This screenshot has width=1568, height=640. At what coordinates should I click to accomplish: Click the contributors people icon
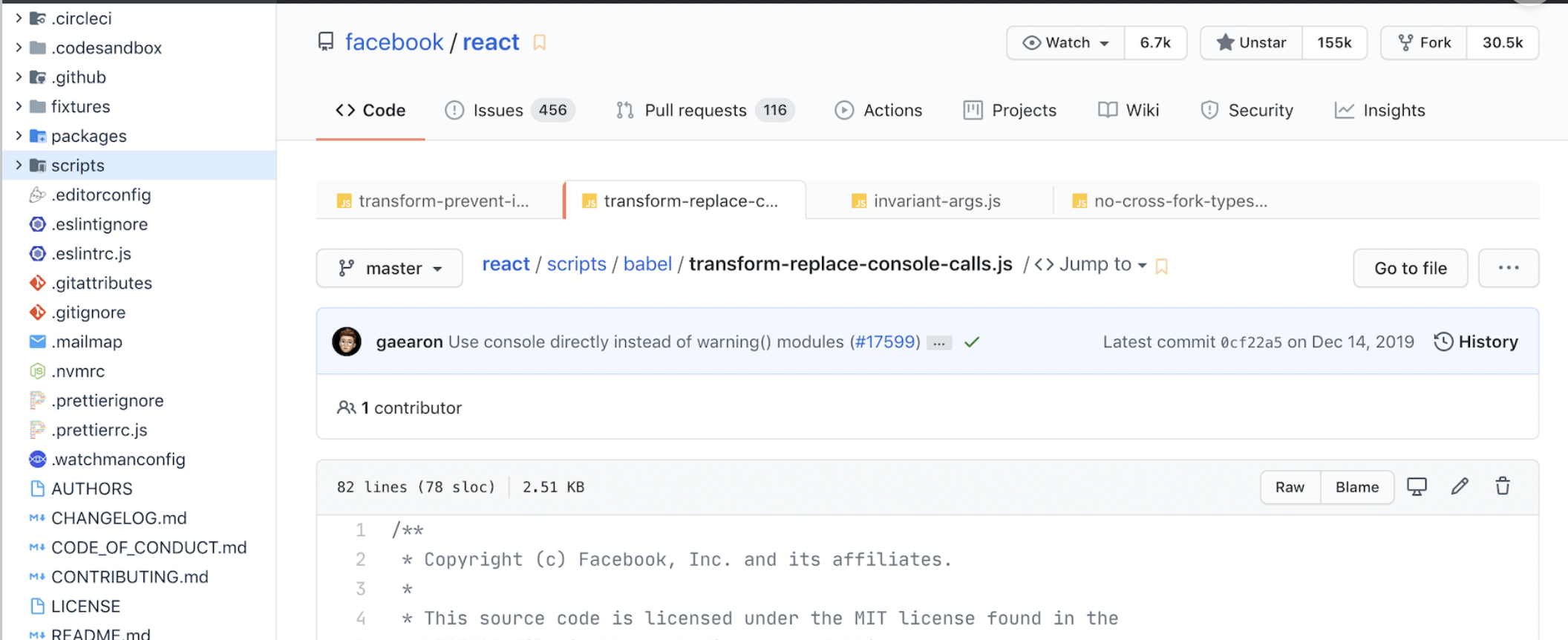(346, 408)
